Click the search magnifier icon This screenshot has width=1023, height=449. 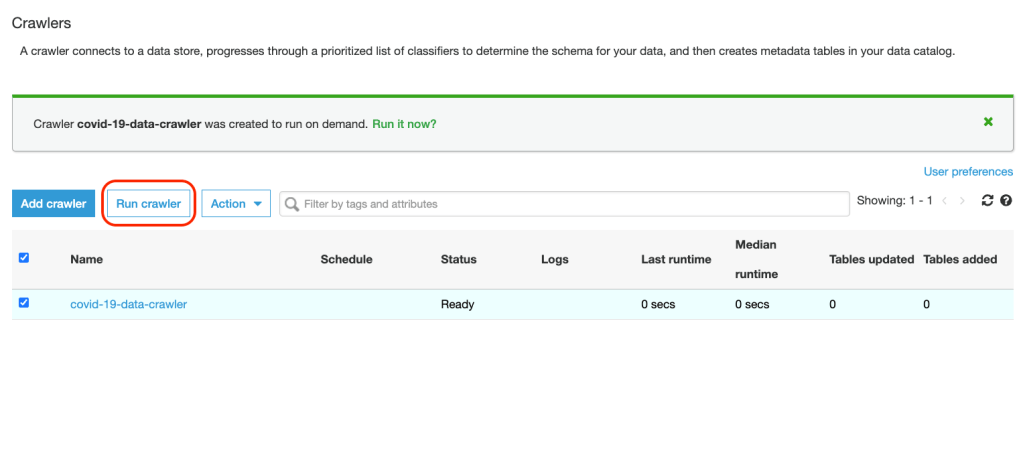click(x=292, y=204)
